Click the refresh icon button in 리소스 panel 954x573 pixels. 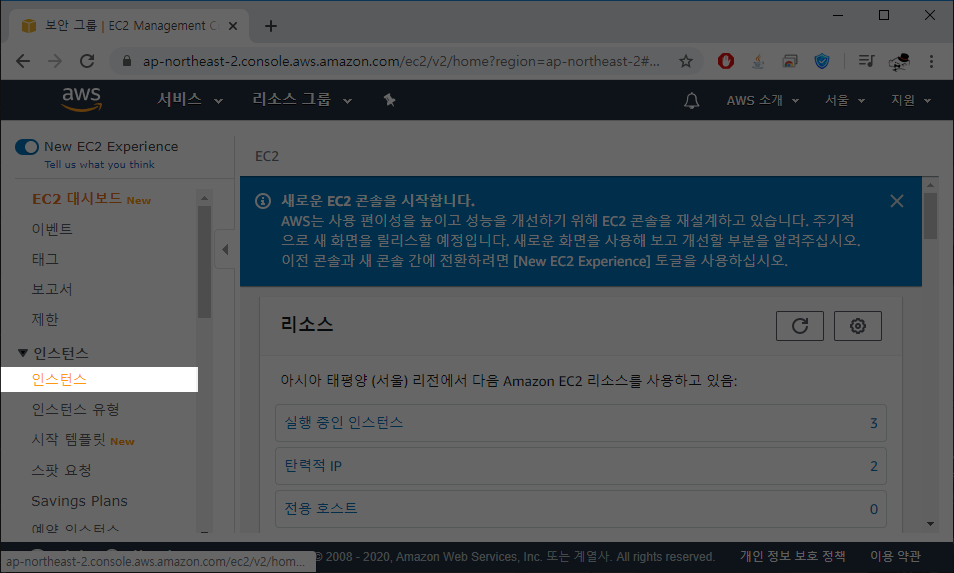point(799,326)
